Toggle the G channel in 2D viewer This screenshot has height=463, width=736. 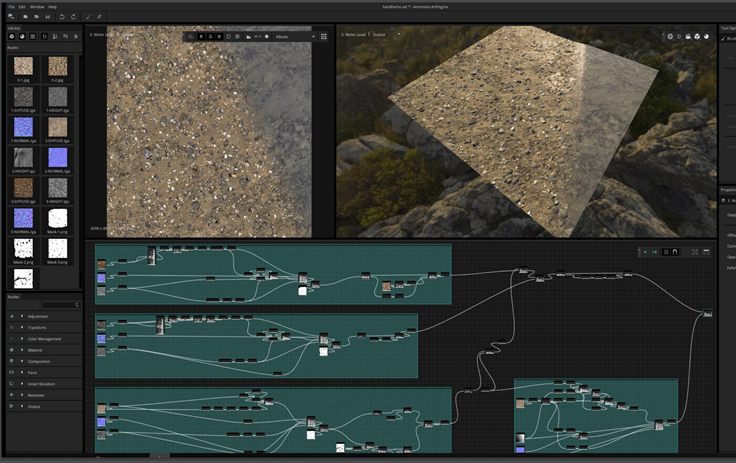(x=210, y=37)
